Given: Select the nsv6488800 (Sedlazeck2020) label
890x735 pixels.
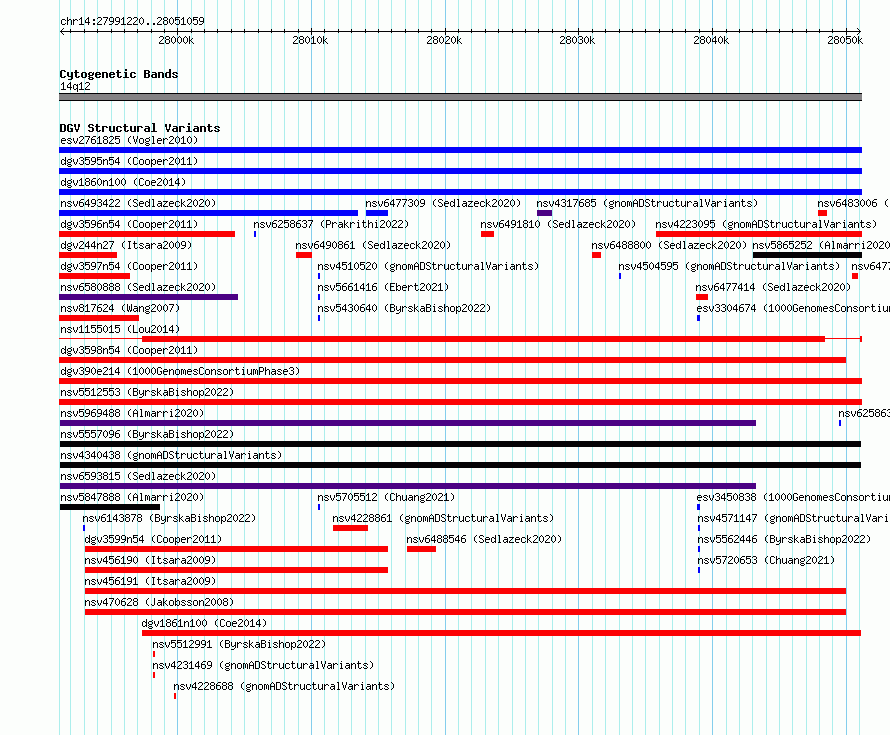Looking at the screenshot, I should [x=669, y=245].
